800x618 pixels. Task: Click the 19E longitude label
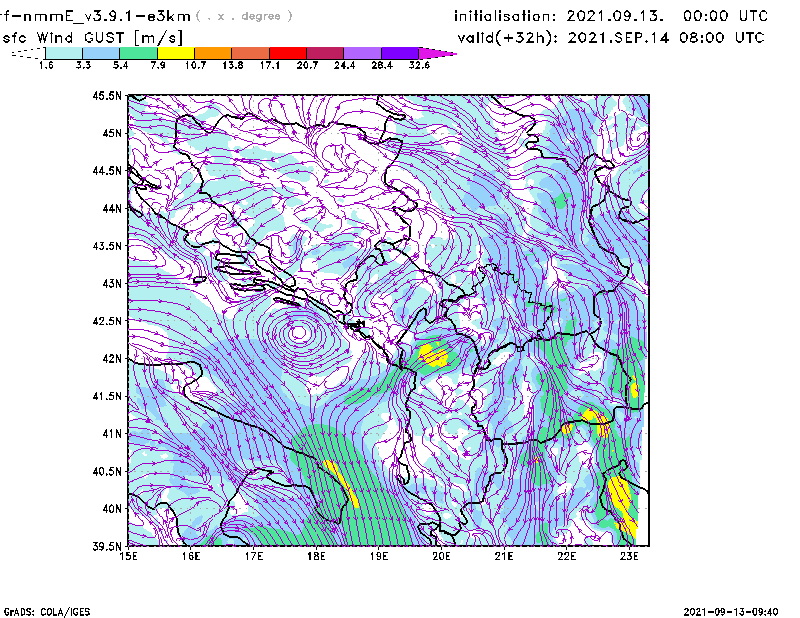click(x=379, y=556)
